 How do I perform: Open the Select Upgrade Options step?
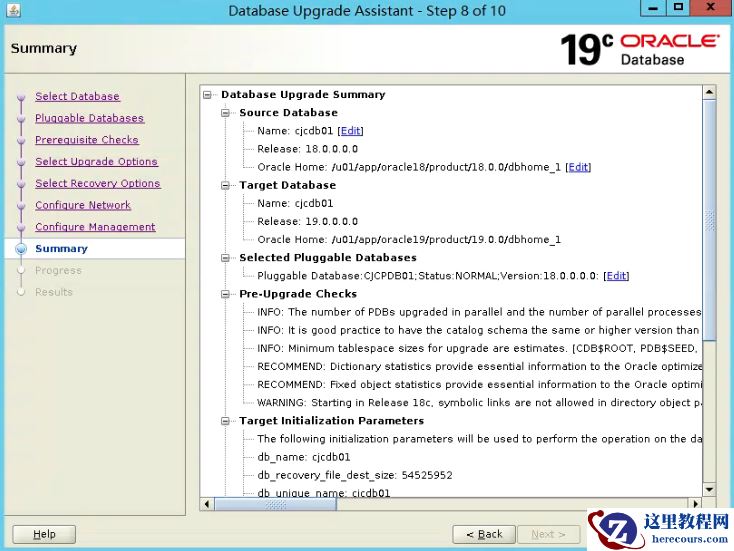(96, 162)
